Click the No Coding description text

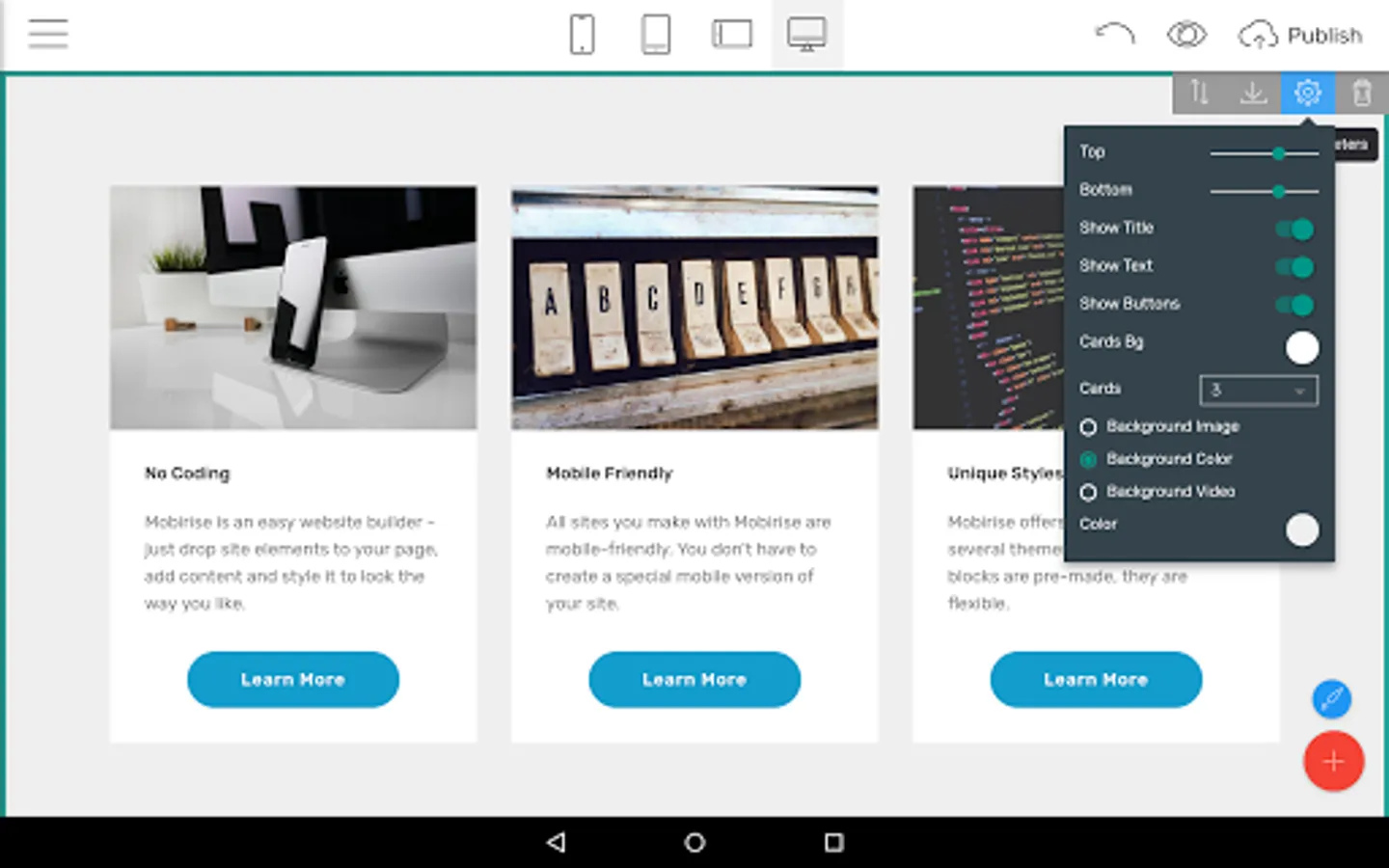[291, 562]
